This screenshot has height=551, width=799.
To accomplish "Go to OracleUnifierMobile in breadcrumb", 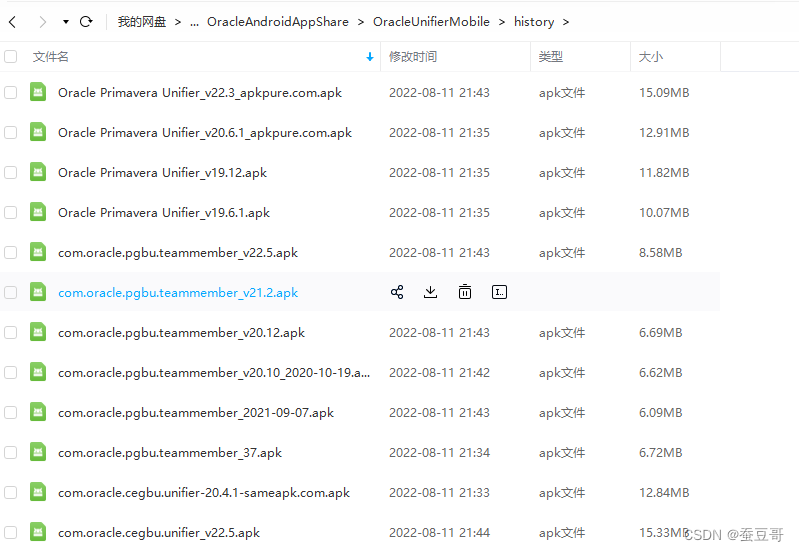I will (431, 22).
